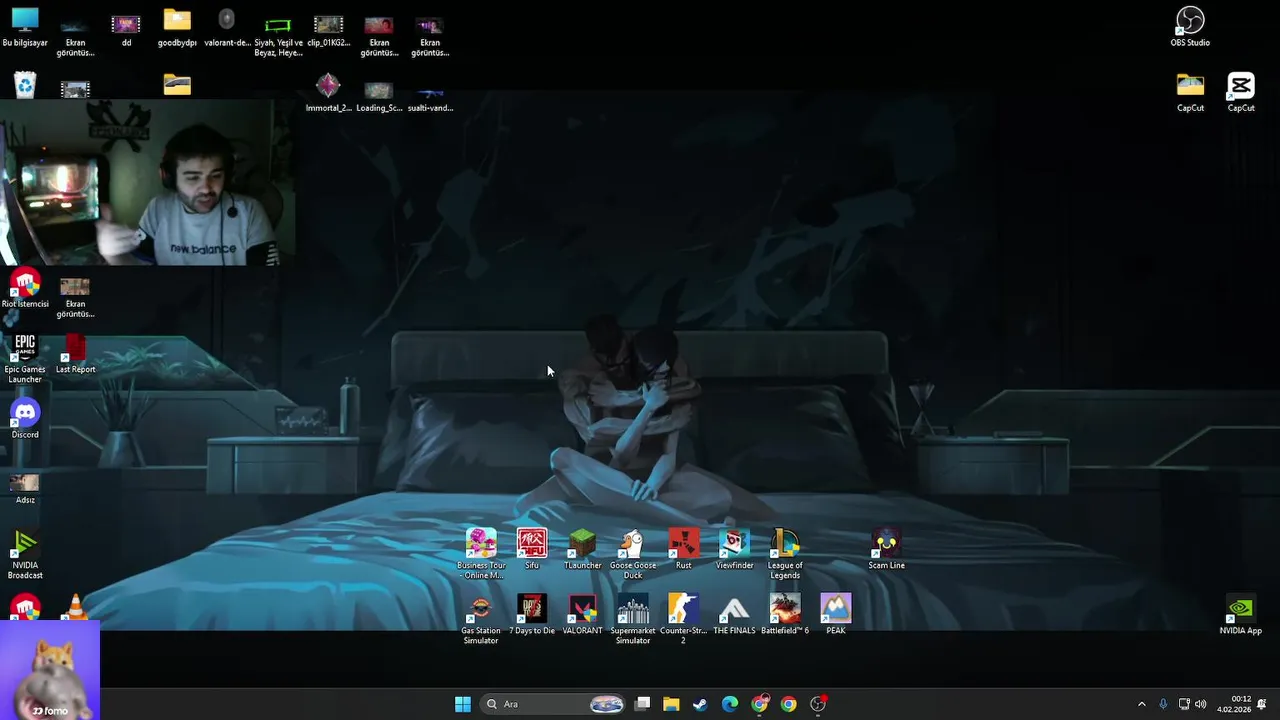Launch the Rust game shortcut
This screenshot has height=720, width=1280.
pos(683,549)
